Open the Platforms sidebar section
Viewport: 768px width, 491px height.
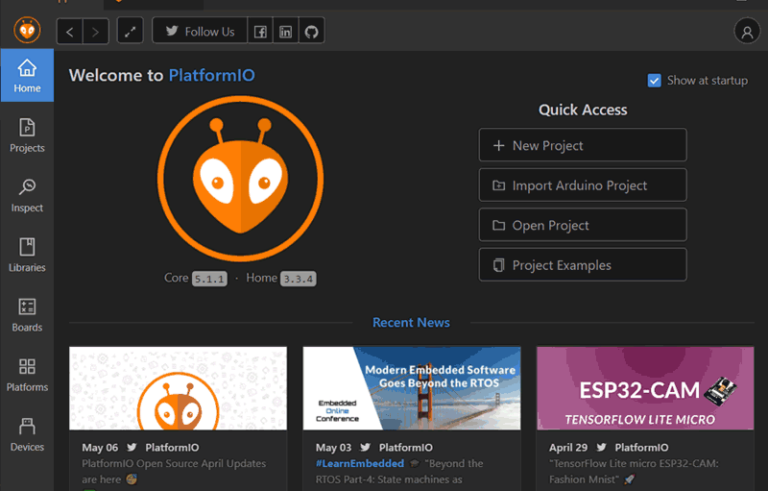(x=27, y=374)
